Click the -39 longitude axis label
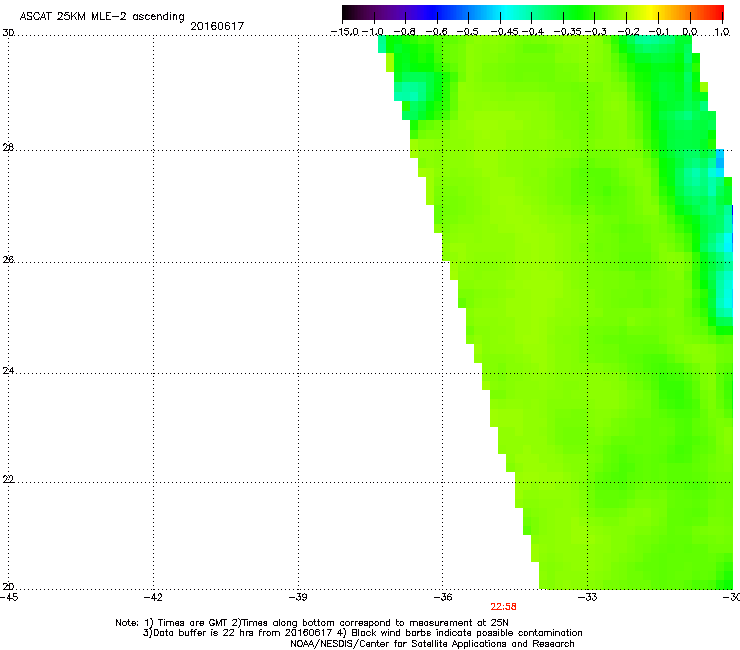The height and width of the screenshot is (650, 740). coord(298,597)
